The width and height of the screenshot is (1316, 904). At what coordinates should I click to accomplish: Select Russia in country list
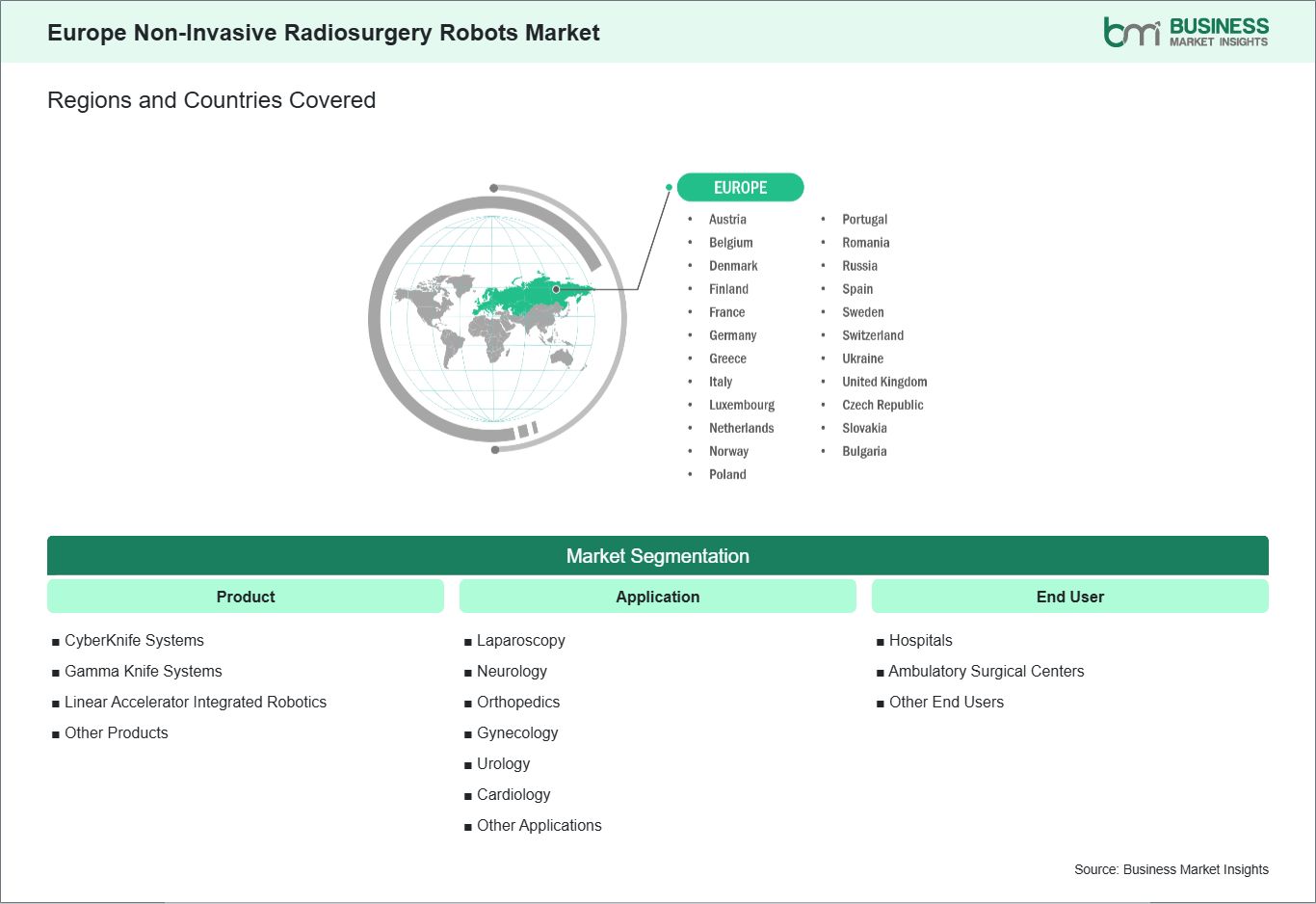(860, 266)
